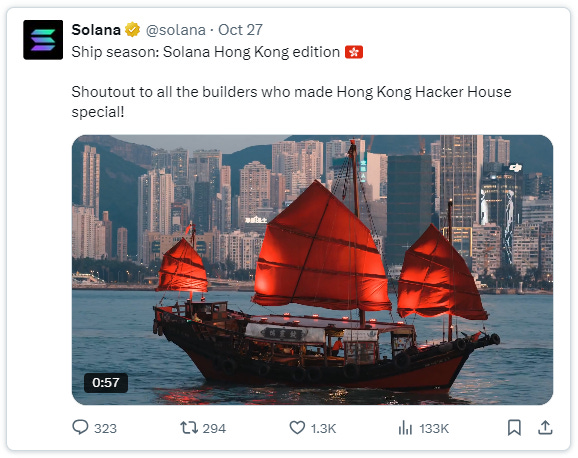Click the 'Ship season: Solana Hong Kong edition' line

206,52
